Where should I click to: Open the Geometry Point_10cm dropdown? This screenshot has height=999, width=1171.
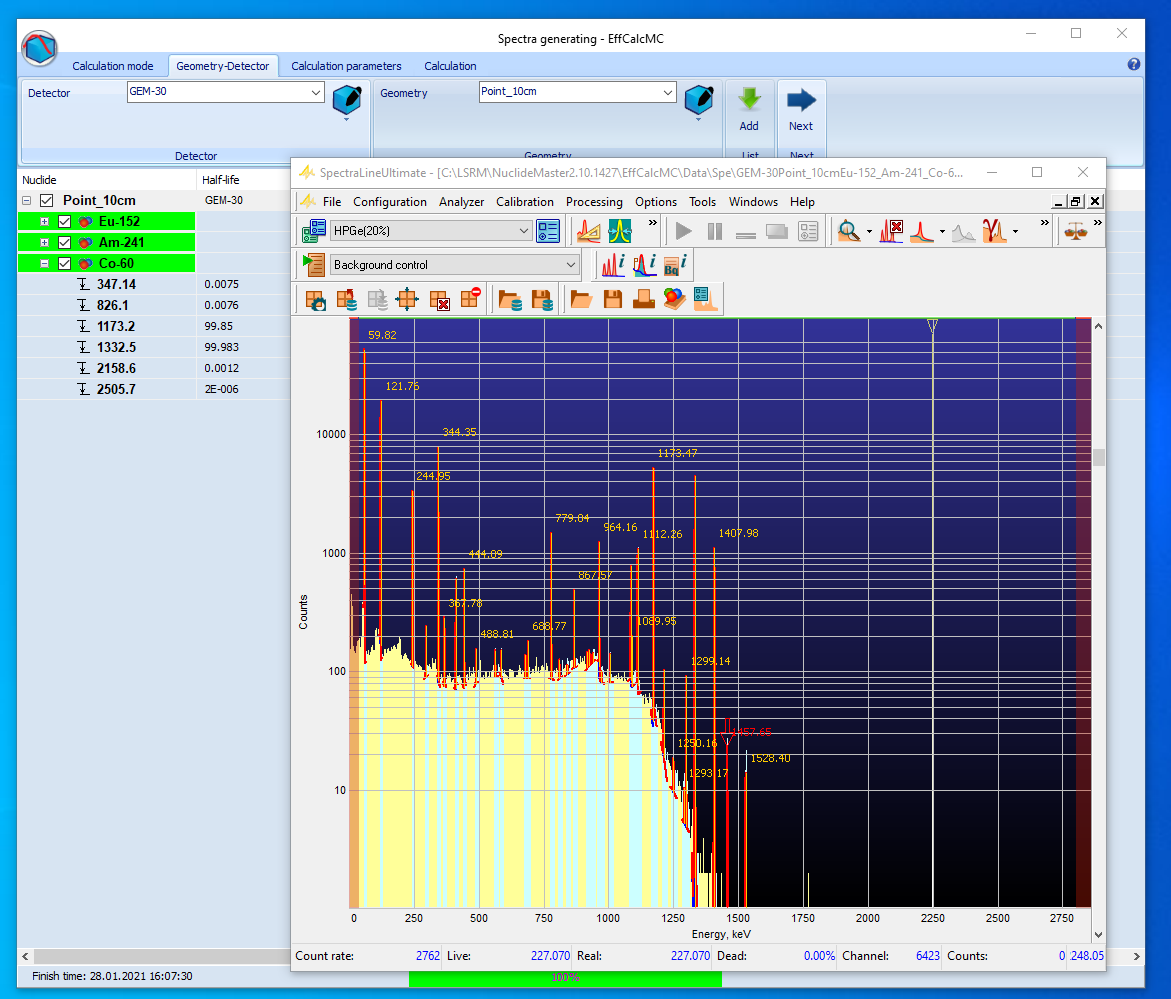(x=668, y=92)
